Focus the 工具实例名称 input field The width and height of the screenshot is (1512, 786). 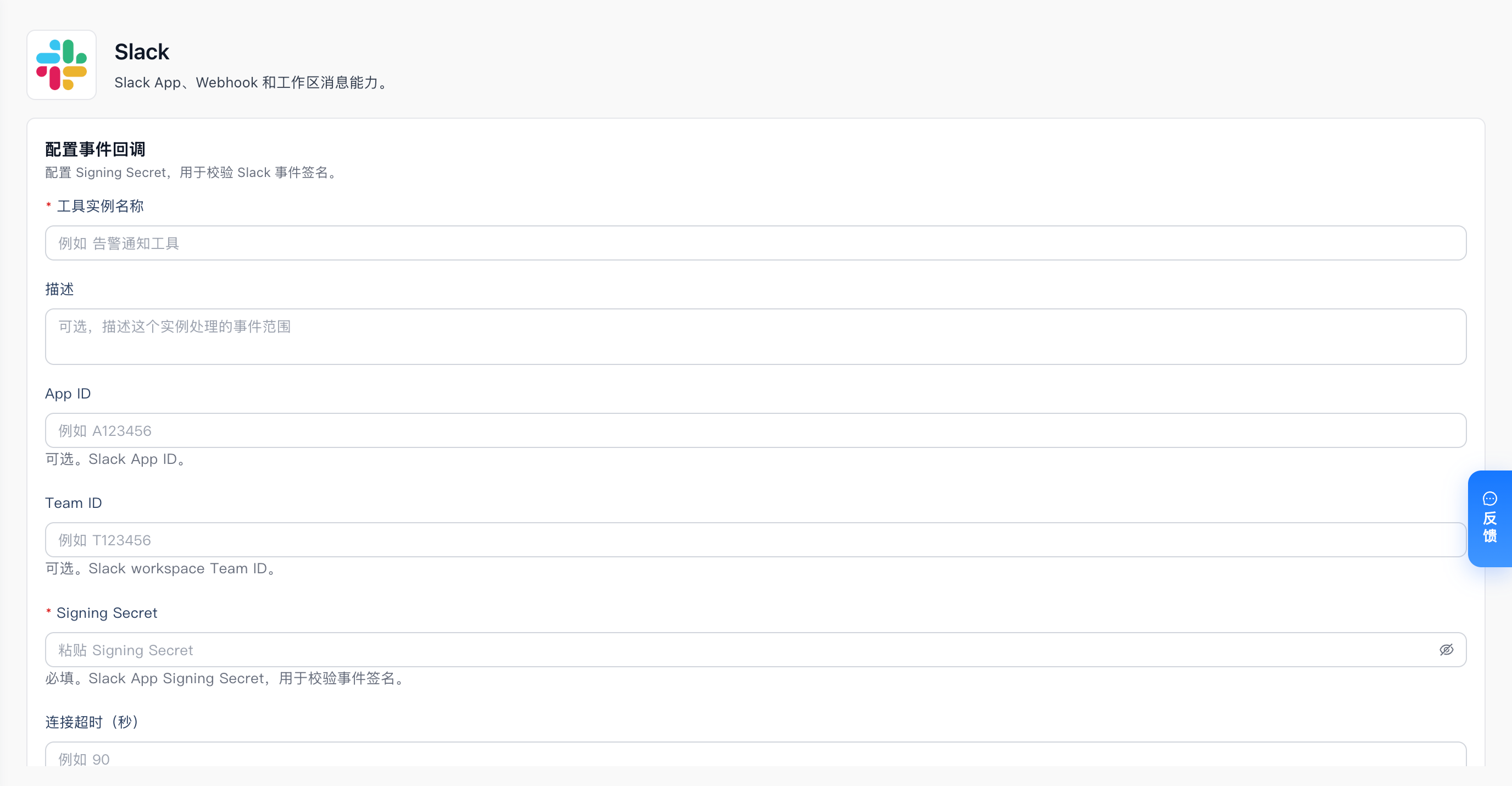click(x=755, y=243)
